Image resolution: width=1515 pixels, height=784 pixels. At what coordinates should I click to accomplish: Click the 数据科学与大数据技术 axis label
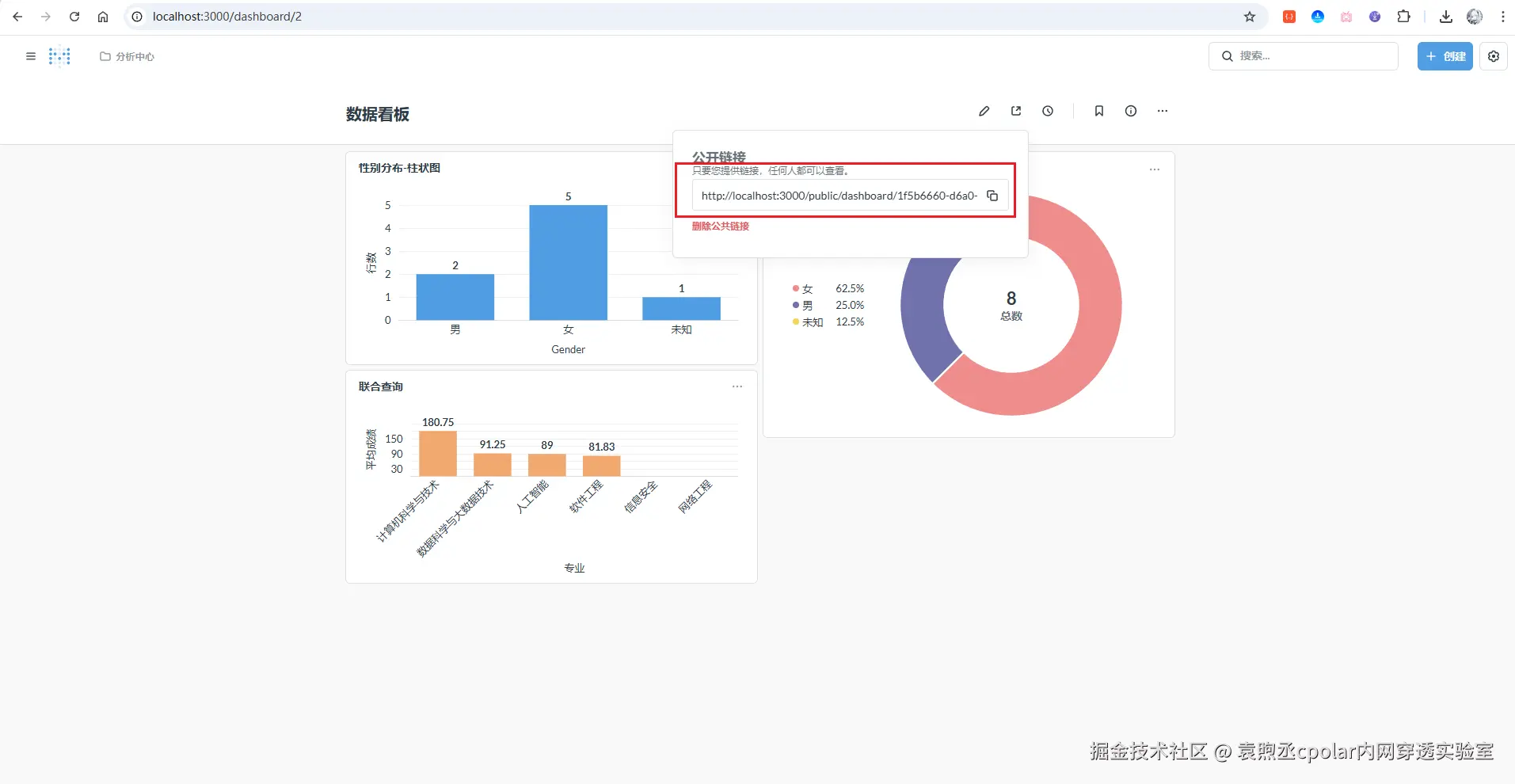pos(455,519)
